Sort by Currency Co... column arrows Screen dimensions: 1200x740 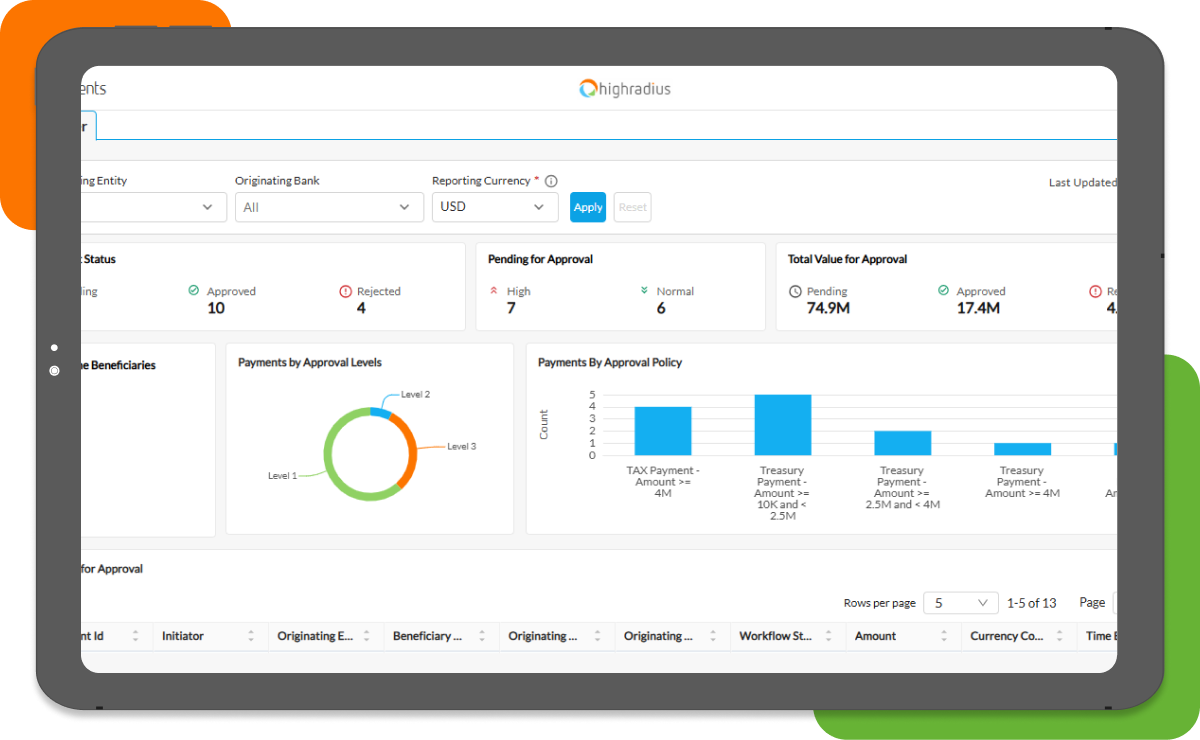tap(1060, 636)
